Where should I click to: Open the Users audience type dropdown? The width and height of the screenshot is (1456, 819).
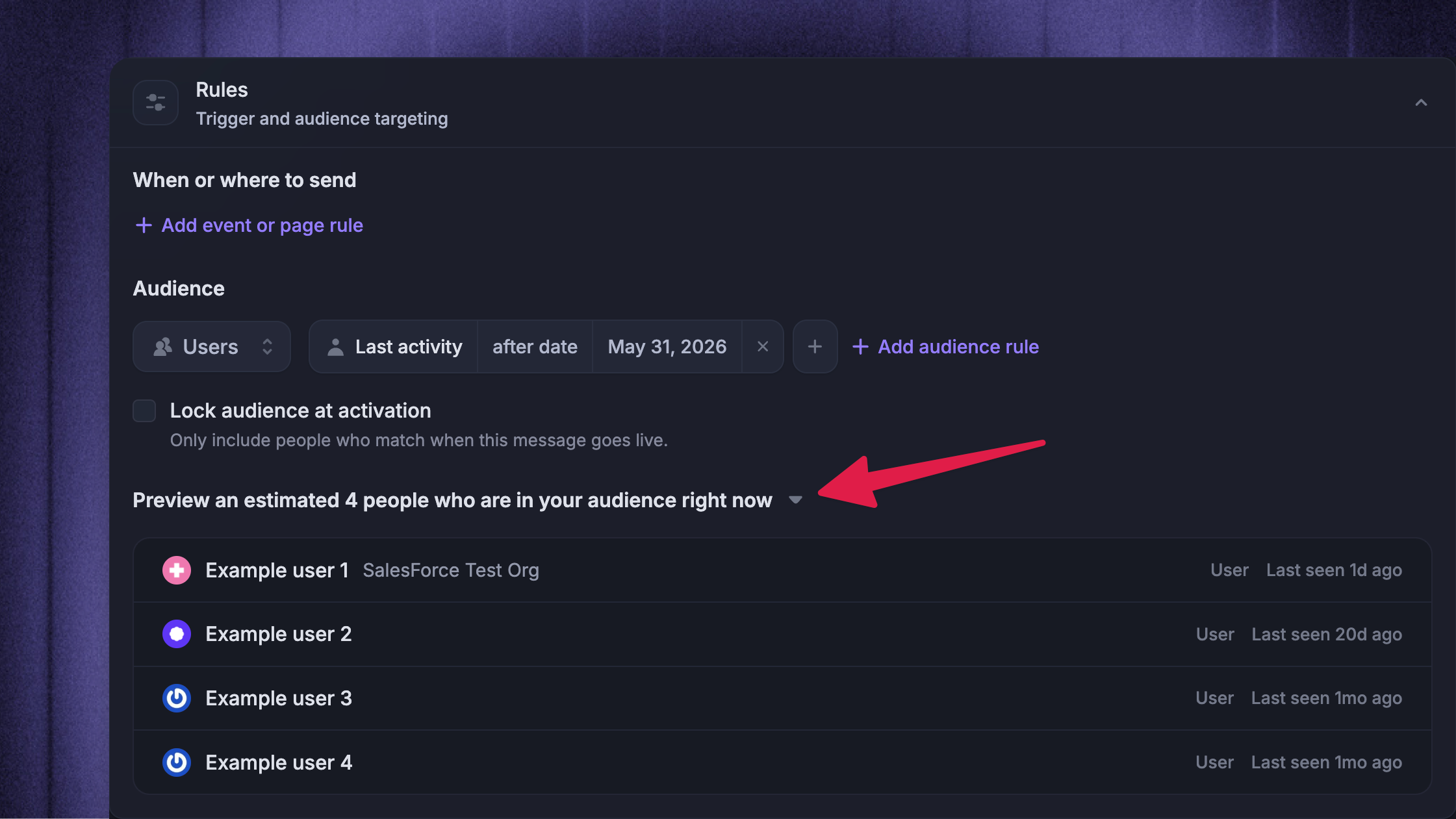click(212, 347)
